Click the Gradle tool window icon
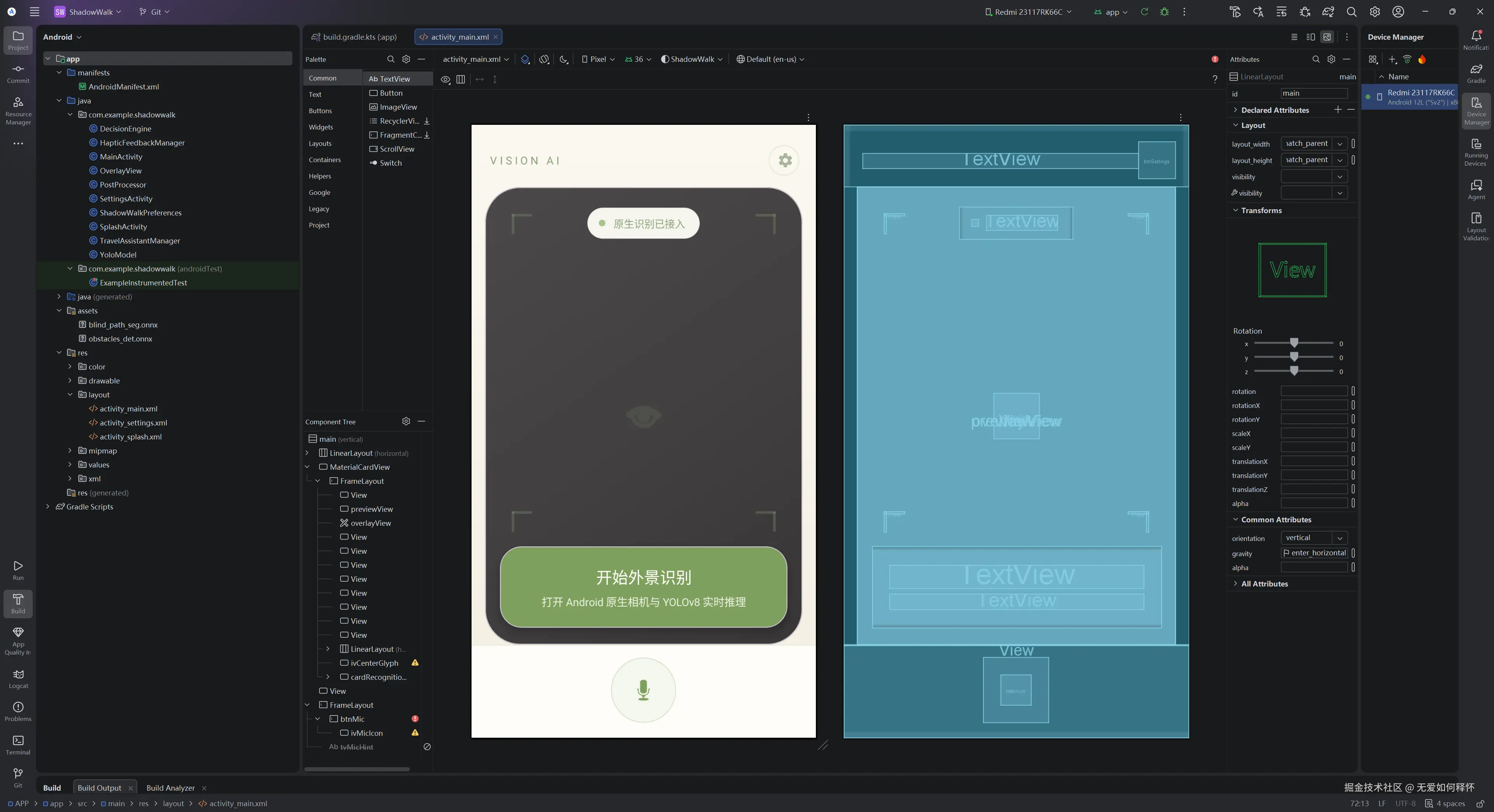1494x812 pixels. coord(1476,73)
